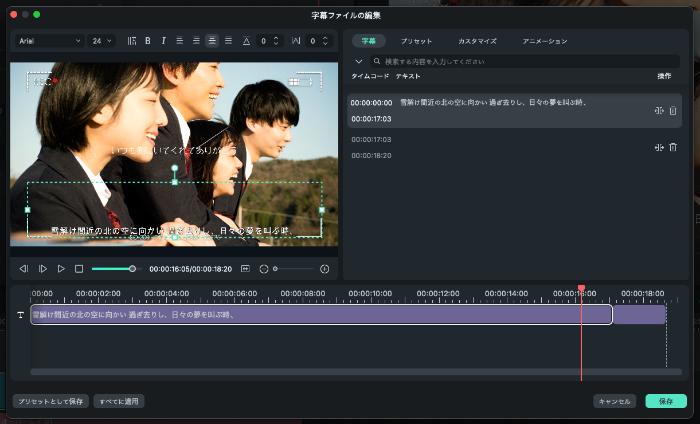Adjust the character spacing stepper arrows
Viewport: 700px width, 424px height.
[x=325, y=41]
